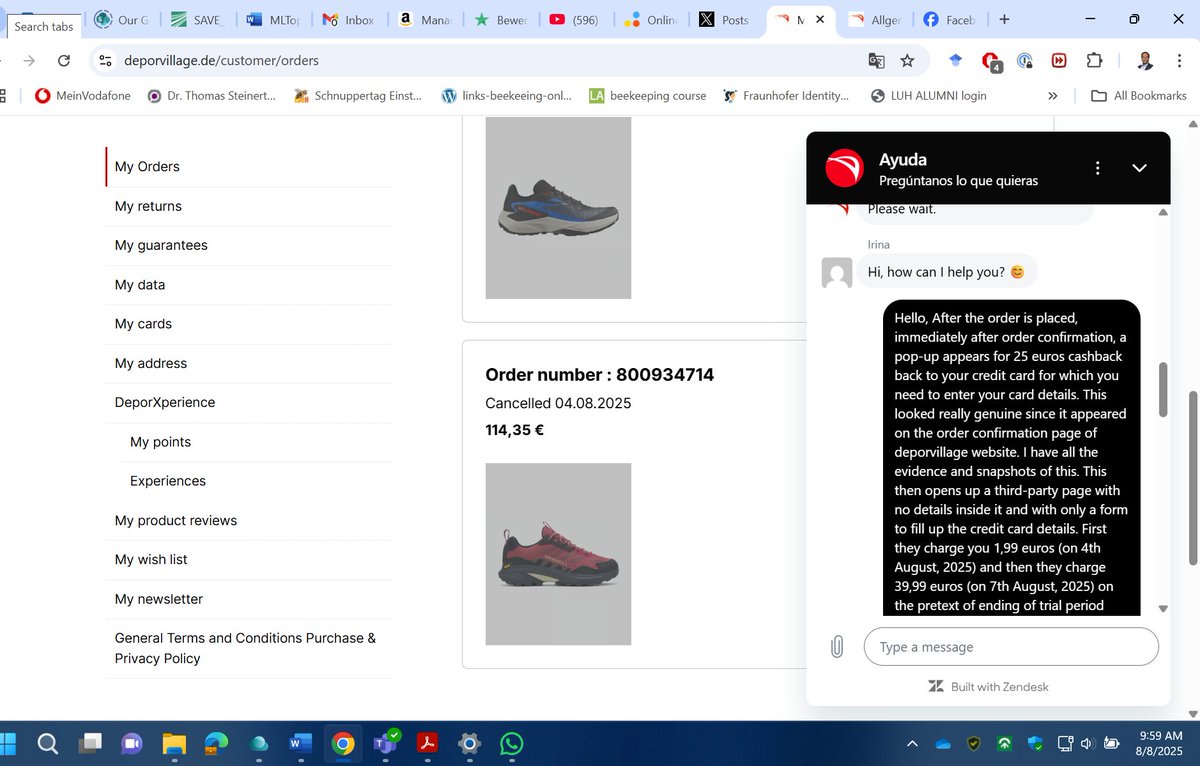
Task: Click Irina's agent avatar in chat
Action: 837,272
